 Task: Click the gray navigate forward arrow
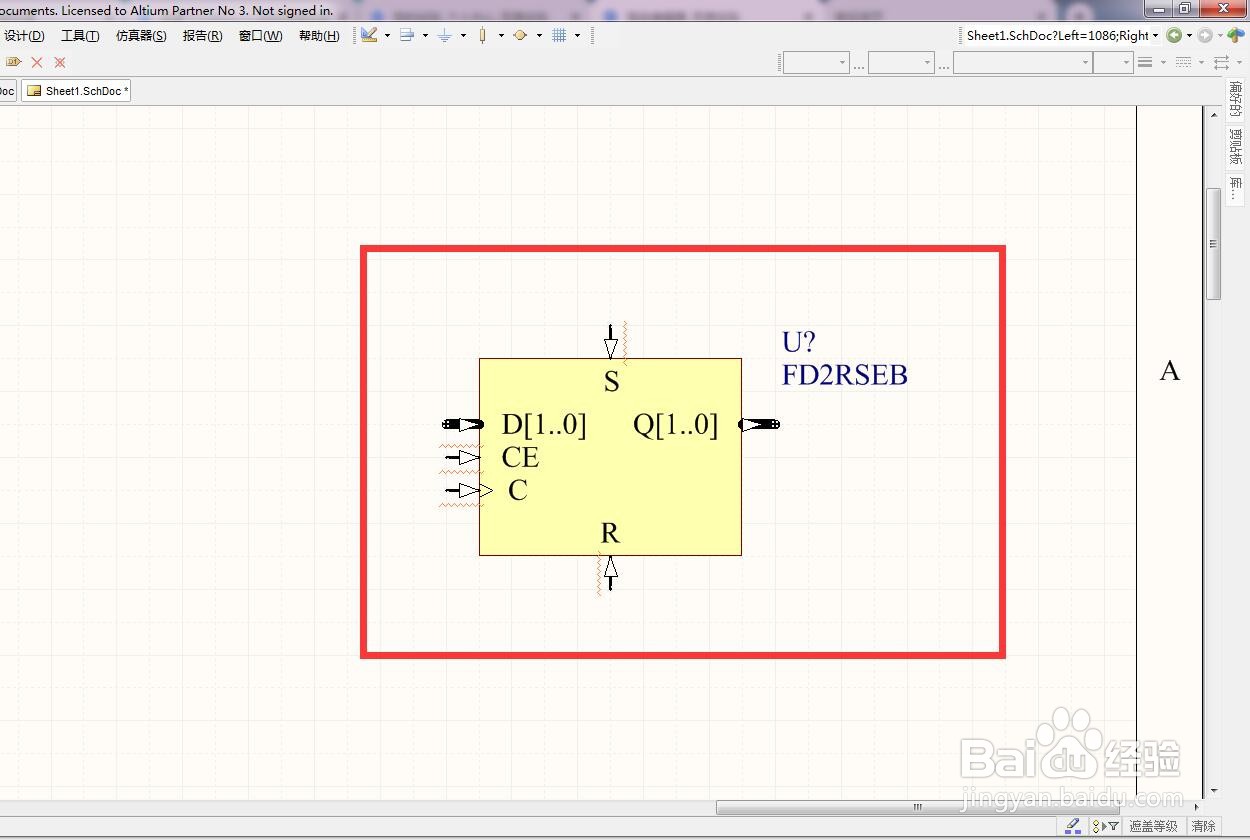click(x=1205, y=35)
